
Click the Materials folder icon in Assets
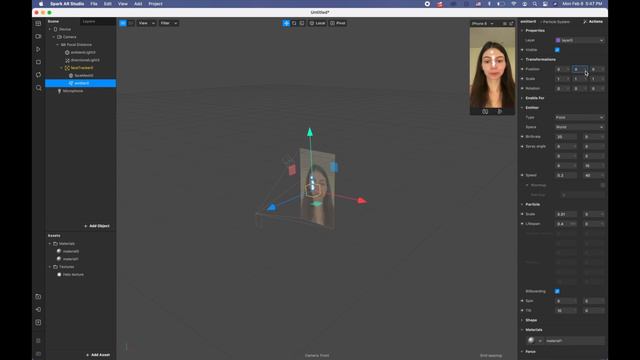coord(56,244)
